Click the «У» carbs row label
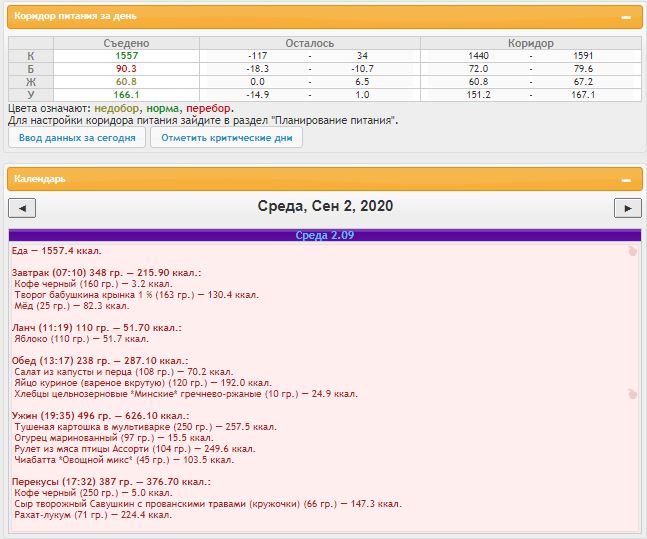 (x=31, y=95)
